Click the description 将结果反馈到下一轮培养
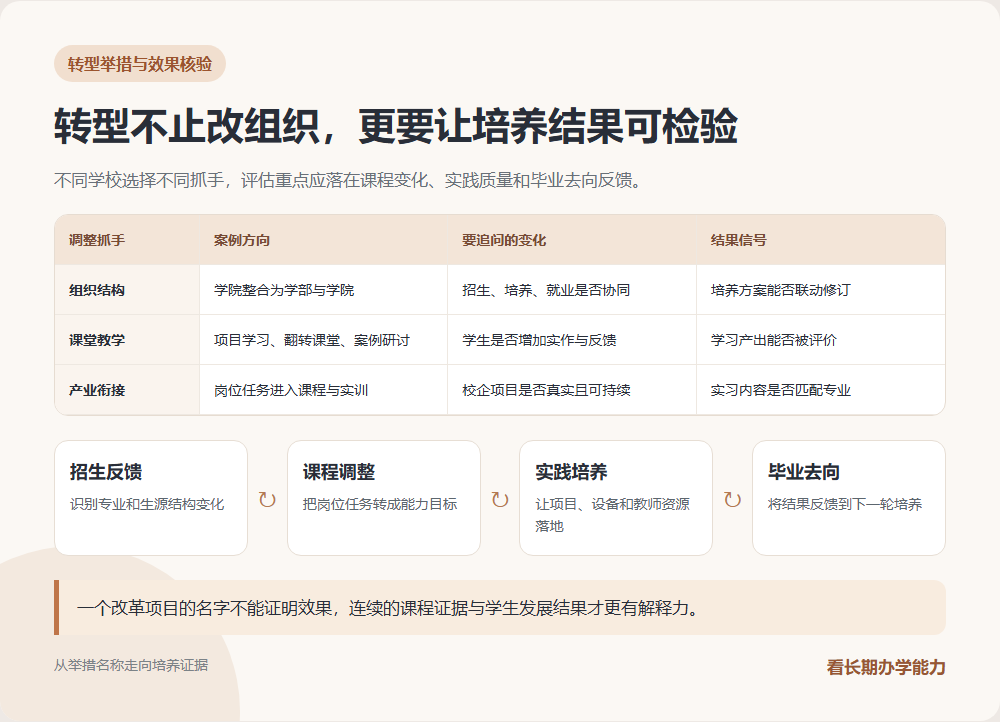 click(x=845, y=504)
